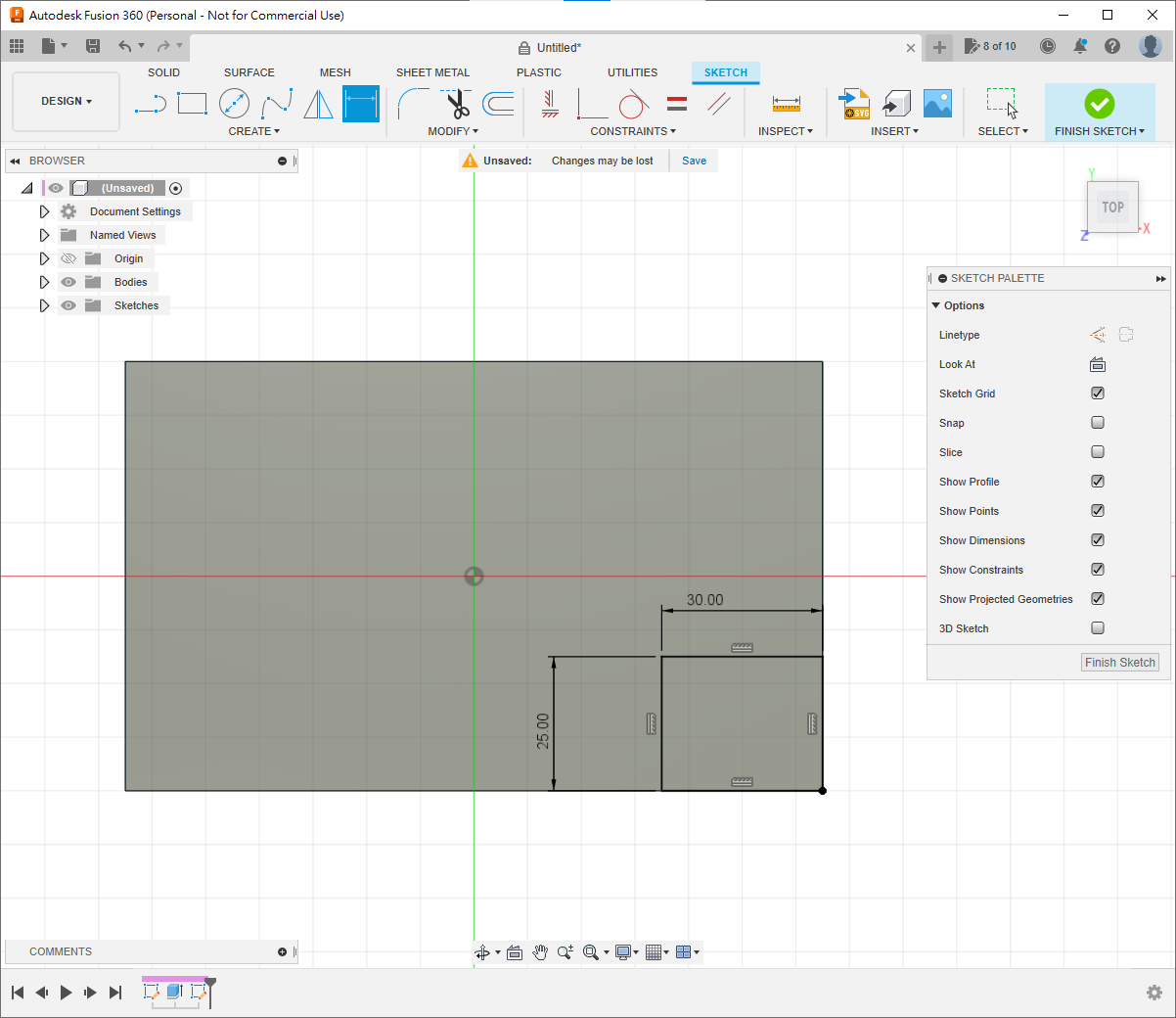This screenshot has width=1176, height=1018.
Task: Click the Insert SVG icon
Action: coord(855,104)
